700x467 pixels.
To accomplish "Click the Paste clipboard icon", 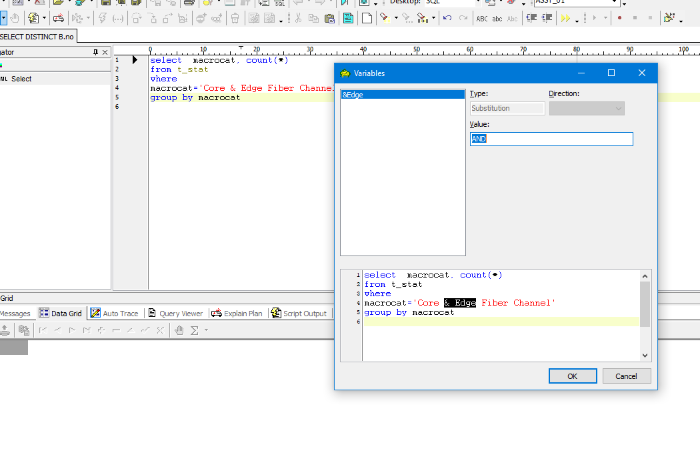I will click(329, 18).
